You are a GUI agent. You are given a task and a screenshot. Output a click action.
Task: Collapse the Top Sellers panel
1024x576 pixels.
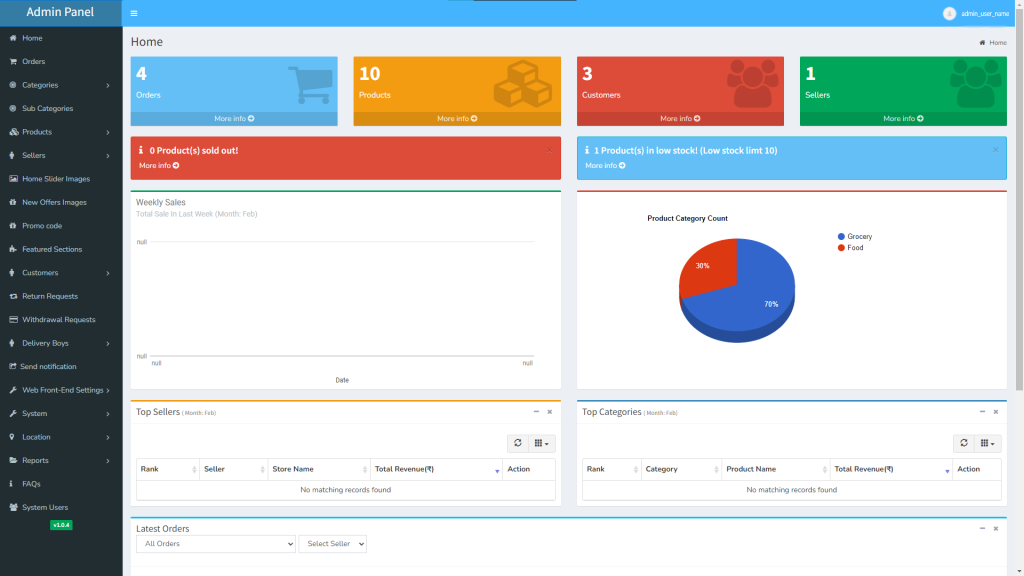535,411
